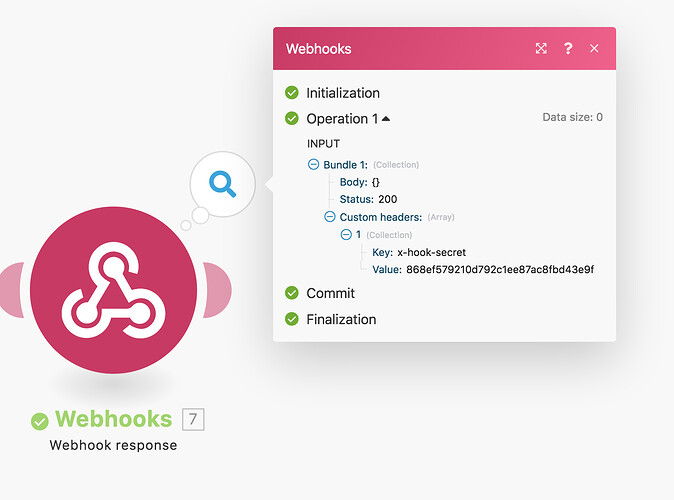Click the module order number 7 box

pyautogui.click(x=193, y=419)
